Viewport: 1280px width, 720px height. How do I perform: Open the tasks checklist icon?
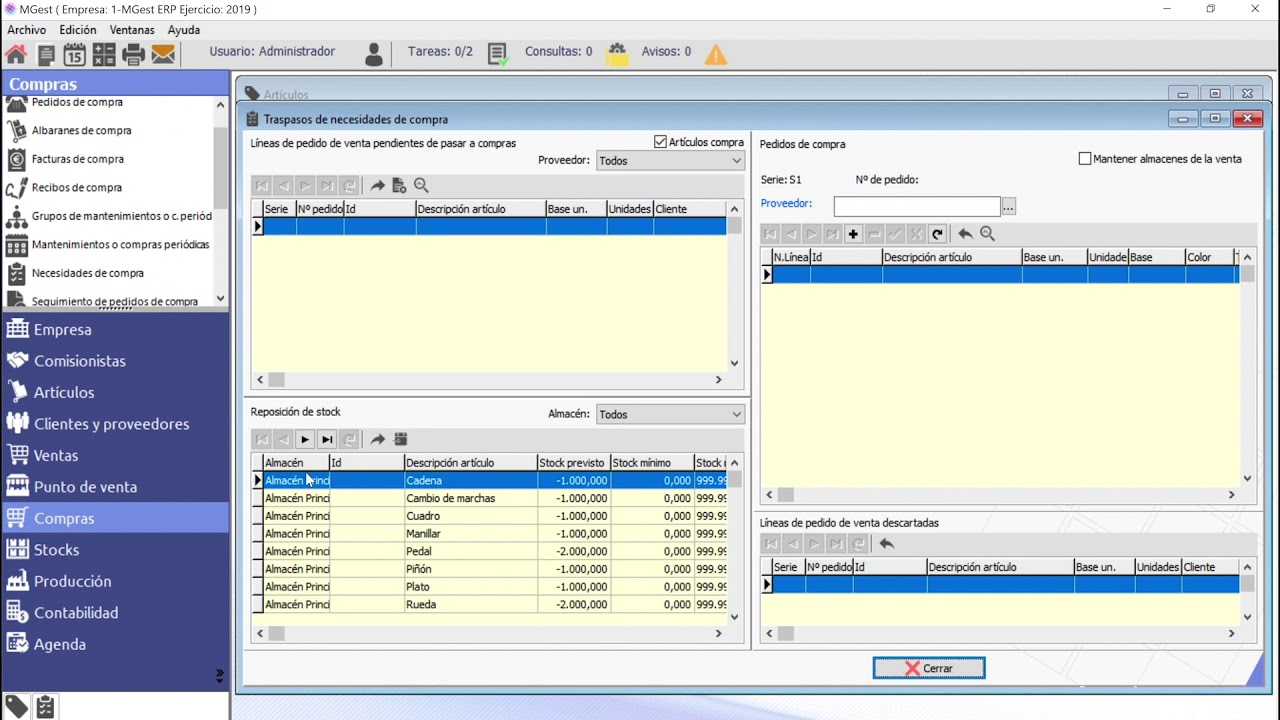pos(498,54)
